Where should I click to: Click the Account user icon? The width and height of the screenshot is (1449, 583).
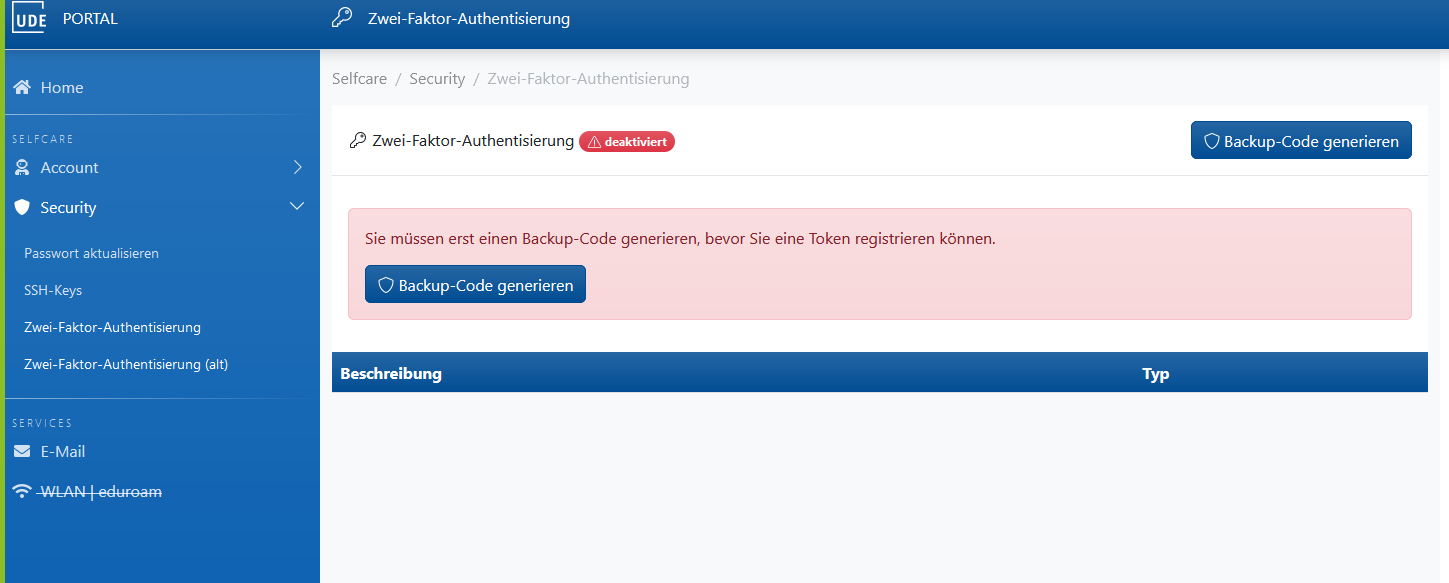pyautogui.click(x=22, y=168)
